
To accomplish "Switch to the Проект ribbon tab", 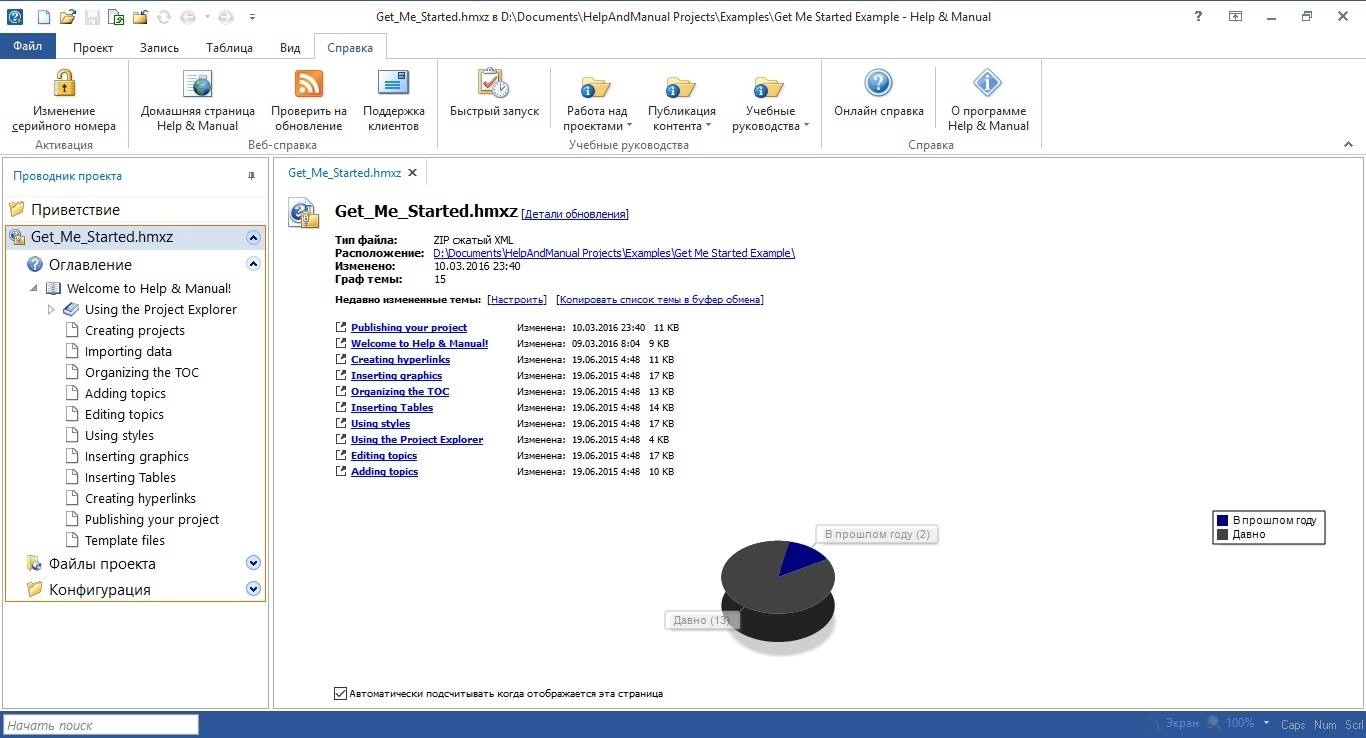I will pyautogui.click(x=93, y=47).
